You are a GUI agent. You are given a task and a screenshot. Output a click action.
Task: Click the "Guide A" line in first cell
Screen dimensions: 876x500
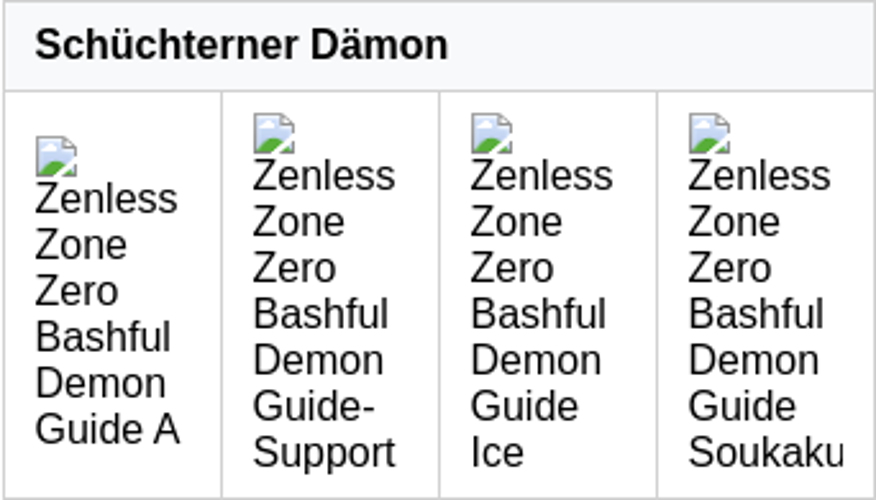pos(107,430)
